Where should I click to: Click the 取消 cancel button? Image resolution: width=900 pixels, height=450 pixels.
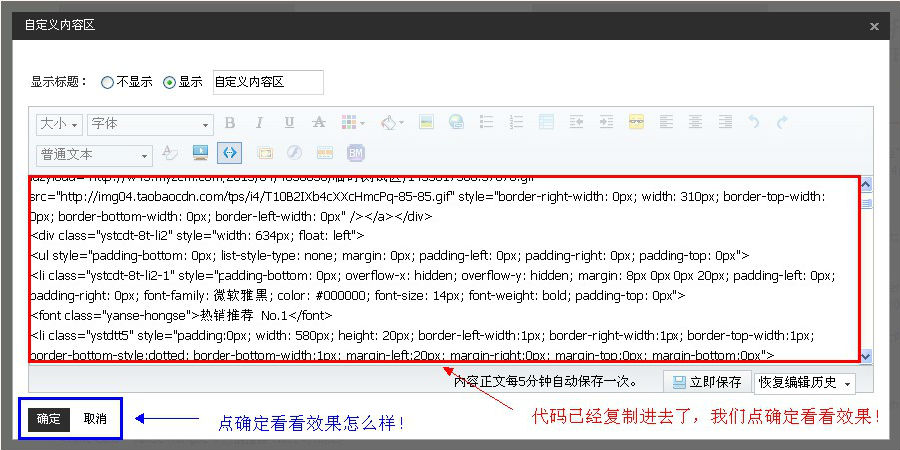pos(95,419)
